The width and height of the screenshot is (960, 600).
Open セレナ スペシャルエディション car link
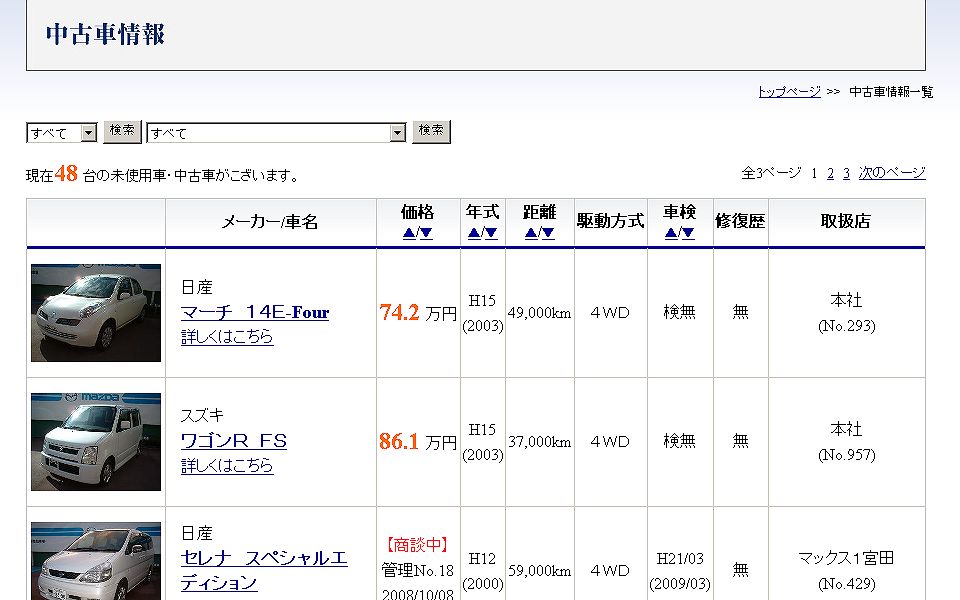pos(264,570)
